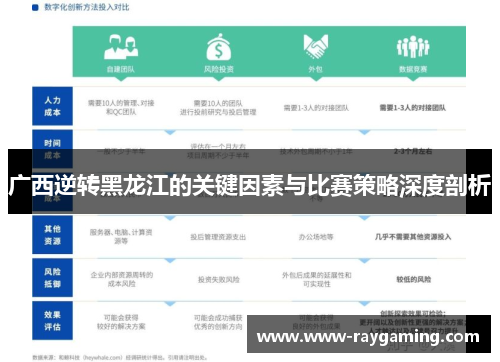The height and width of the screenshot is (362, 500).
Task: Select bold 需要1-3人的对接团队 under 数据竞赛
Action: click(413, 108)
